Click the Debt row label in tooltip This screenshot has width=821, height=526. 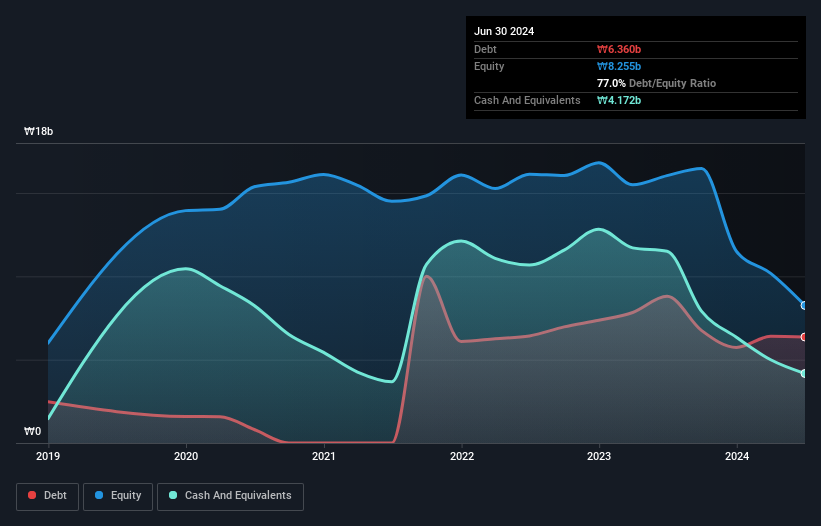(485, 49)
